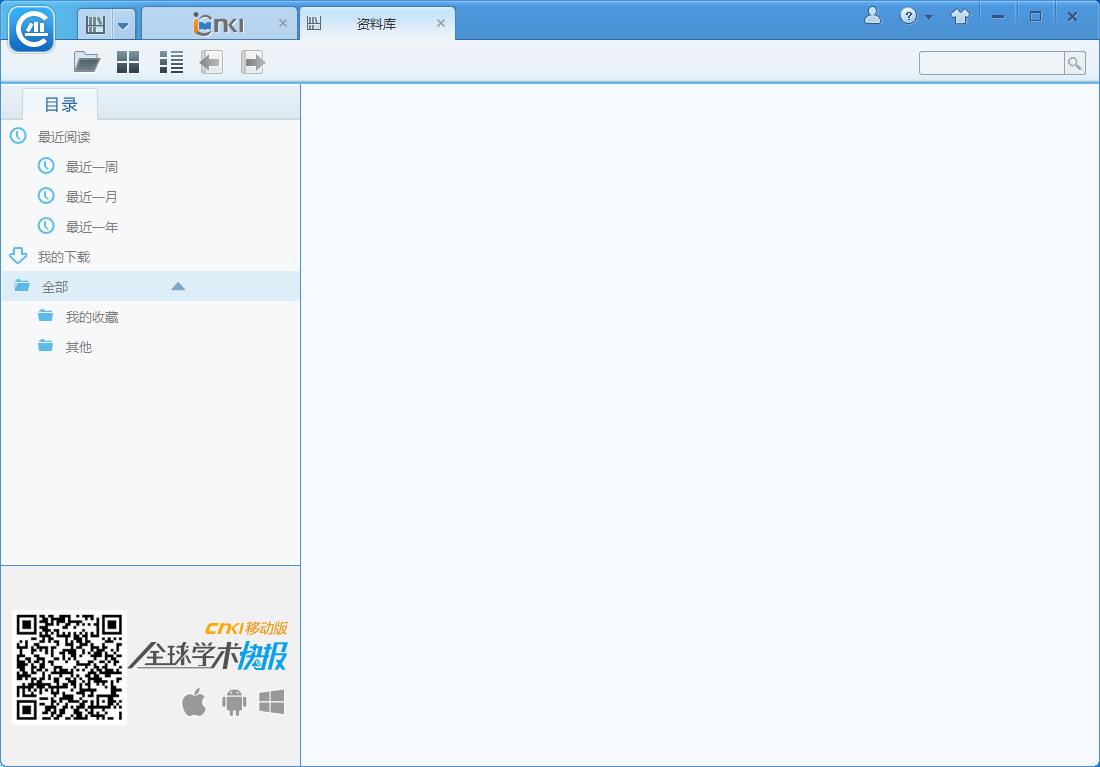Click the clock icon beside 最近阅读
Image resolution: width=1100 pixels, height=767 pixels.
tap(18, 135)
